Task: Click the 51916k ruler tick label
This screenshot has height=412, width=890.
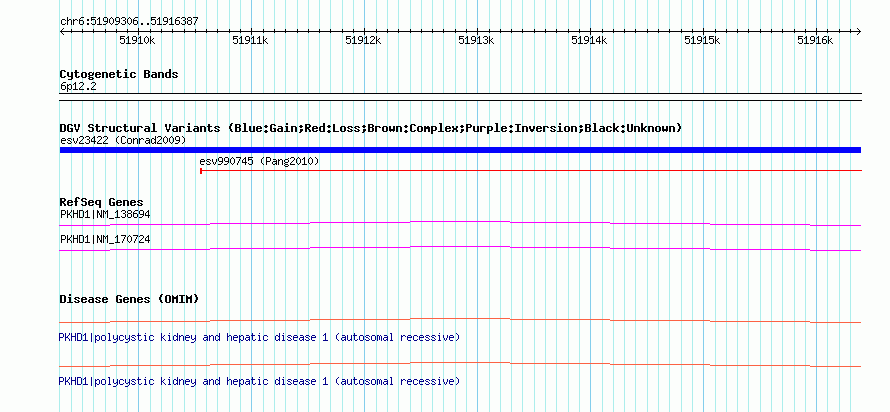Action: click(x=815, y=40)
